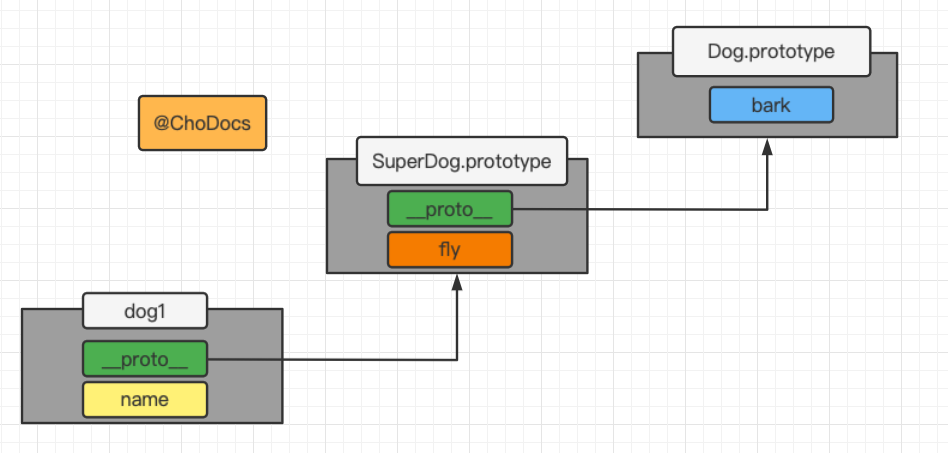Select the arrowhead pointing into SuperDog.prototype
The image size is (948, 453).
coord(457,282)
